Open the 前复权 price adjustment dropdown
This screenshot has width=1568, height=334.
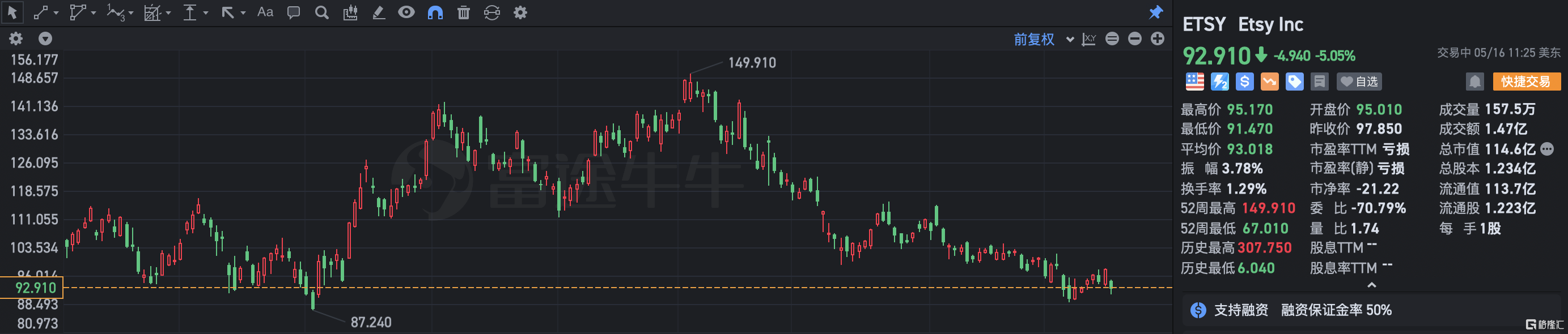click(1043, 39)
